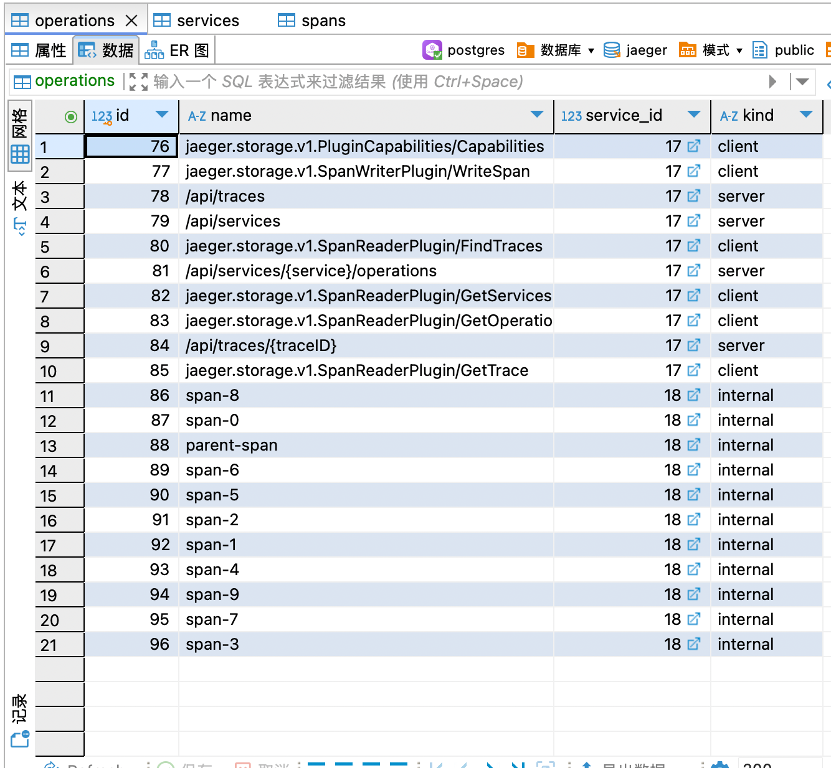Click the green operations label in filter bar
This screenshot has height=768, width=832.
(x=74, y=81)
